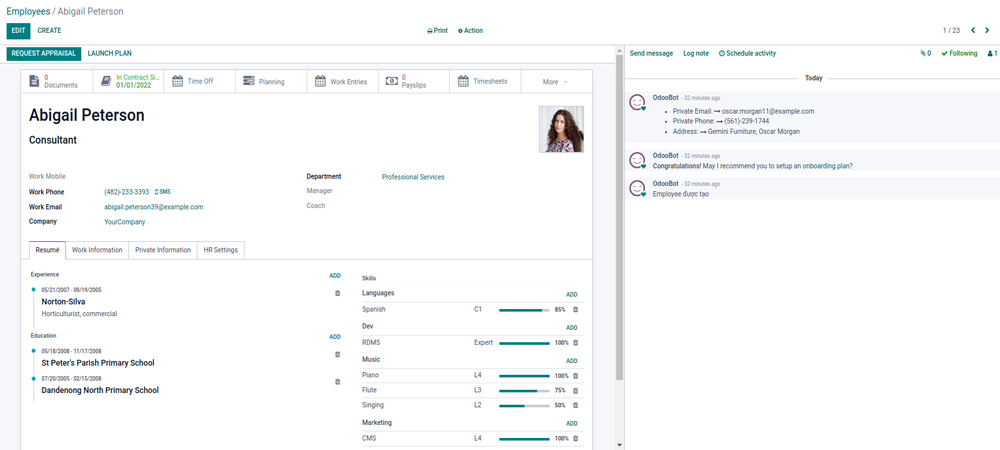
Task: Print the employee record
Action: [x=438, y=31]
